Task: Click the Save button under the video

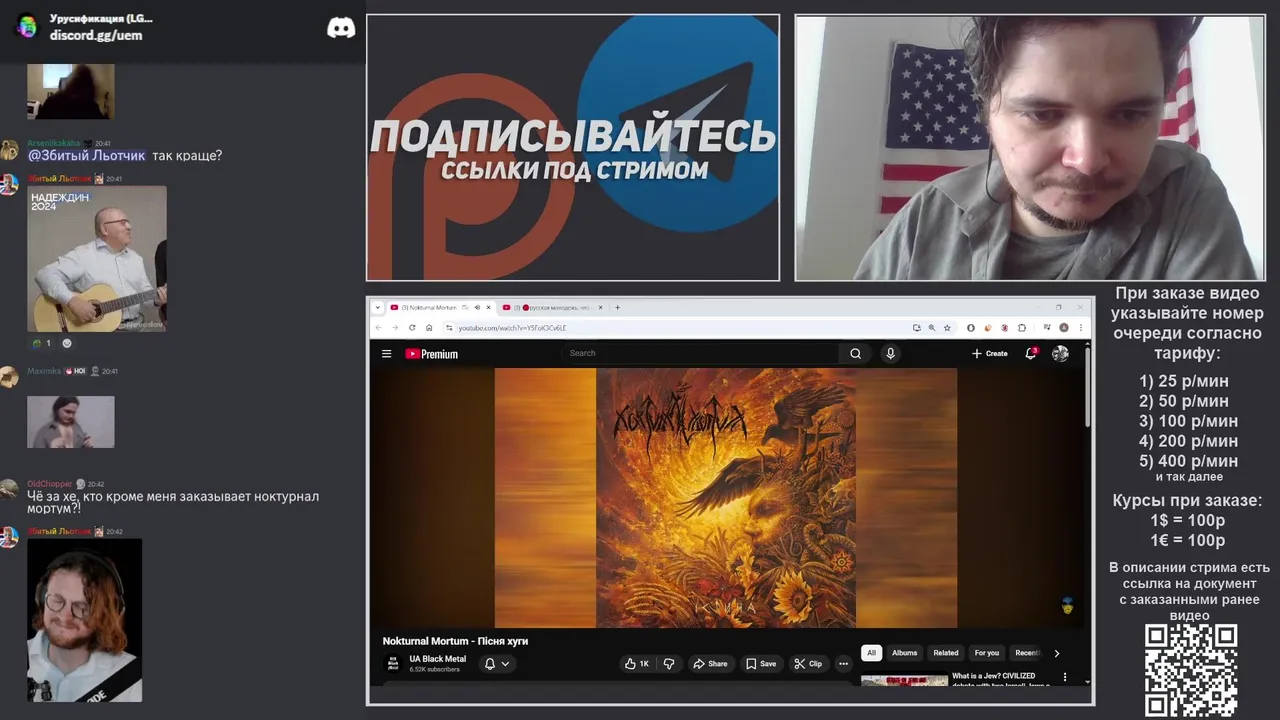Action: 761,663
